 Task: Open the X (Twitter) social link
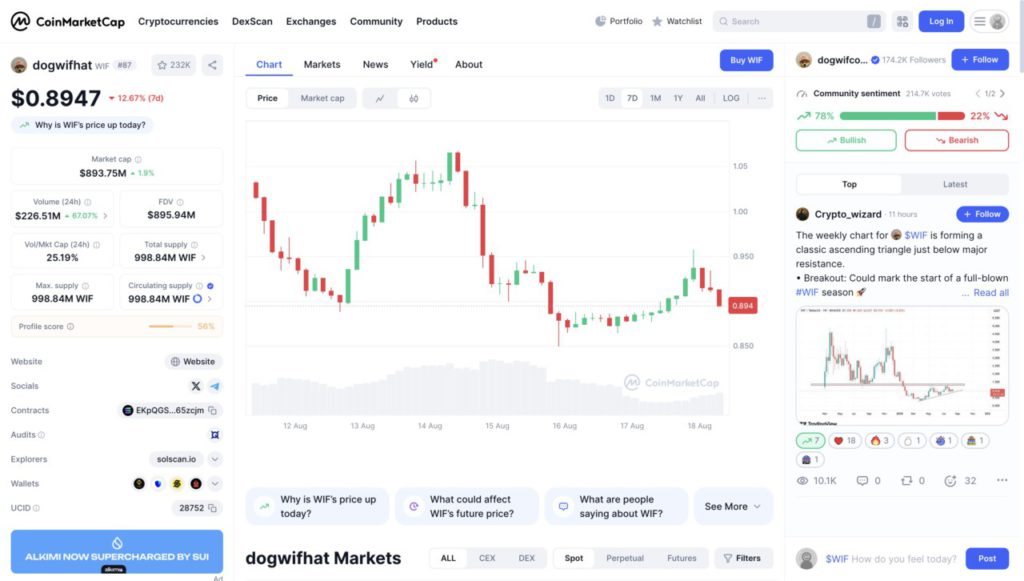[196, 386]
